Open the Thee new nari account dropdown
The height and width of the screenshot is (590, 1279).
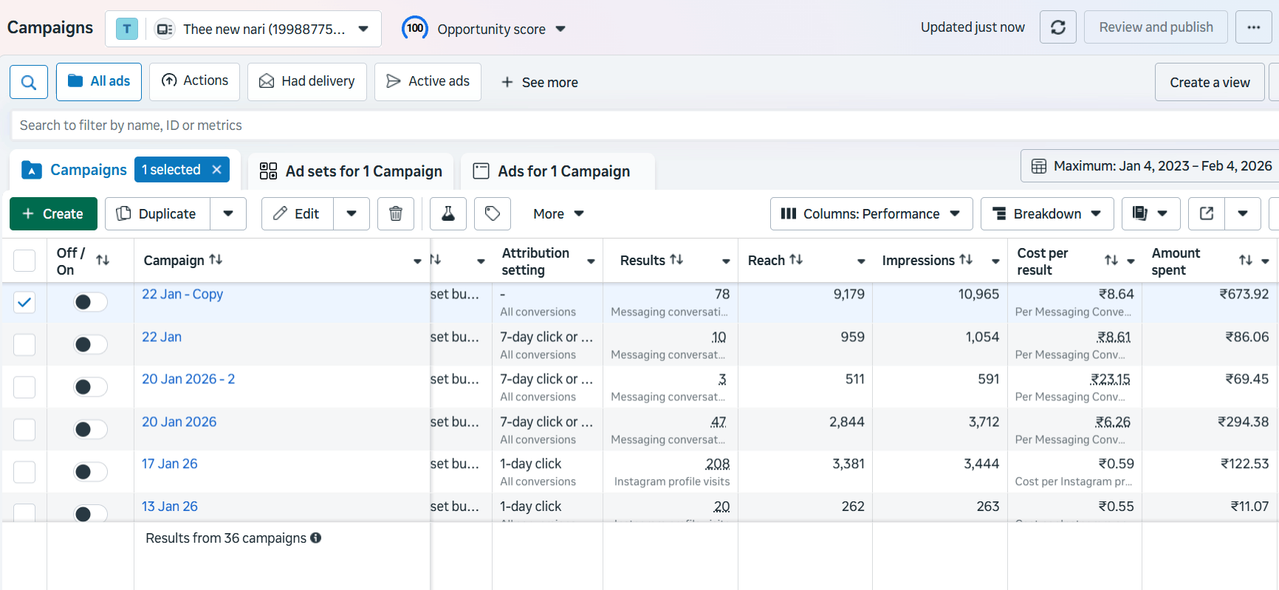click(x=243, y=28)
